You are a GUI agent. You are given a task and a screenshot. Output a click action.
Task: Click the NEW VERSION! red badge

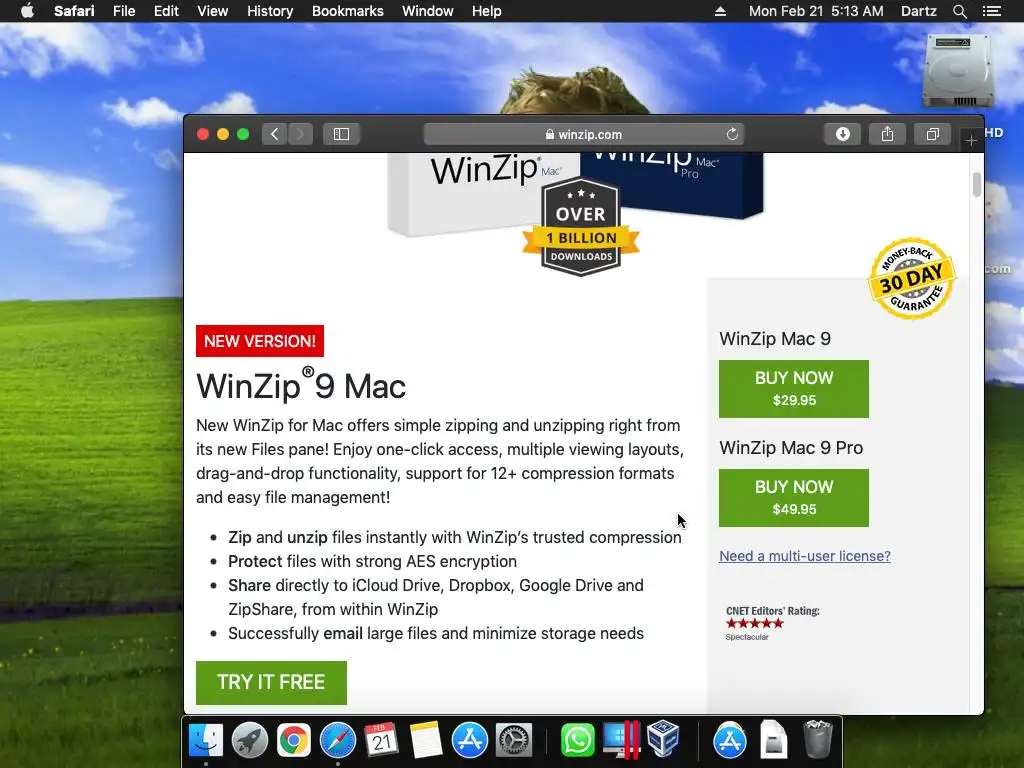pos(260,341)
